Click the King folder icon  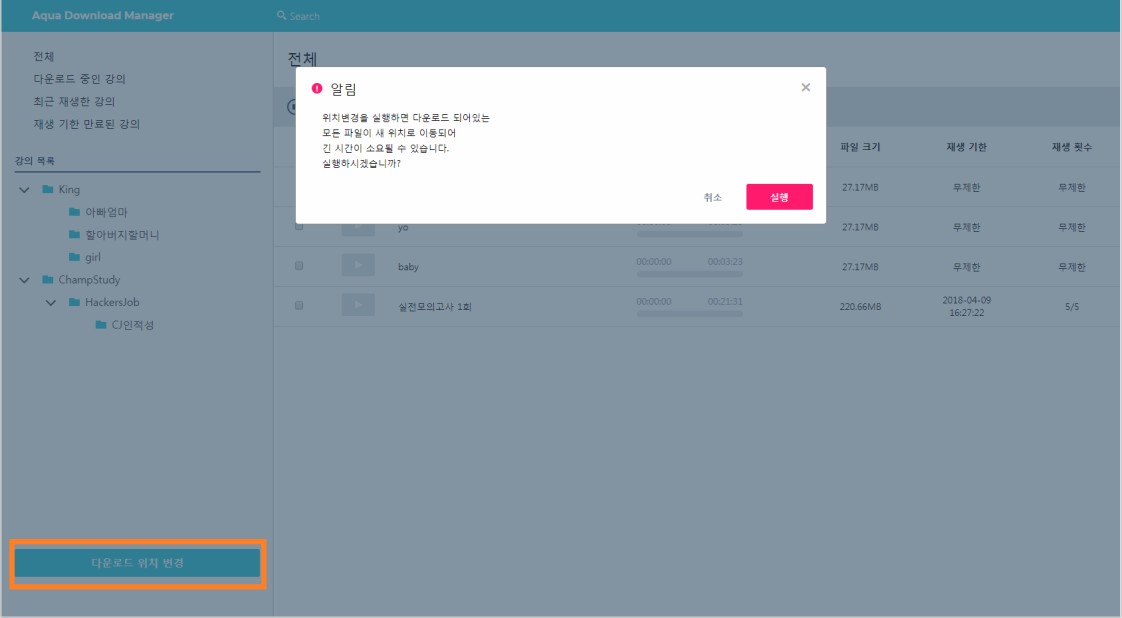pyautogui.click(x=48, y=190)
